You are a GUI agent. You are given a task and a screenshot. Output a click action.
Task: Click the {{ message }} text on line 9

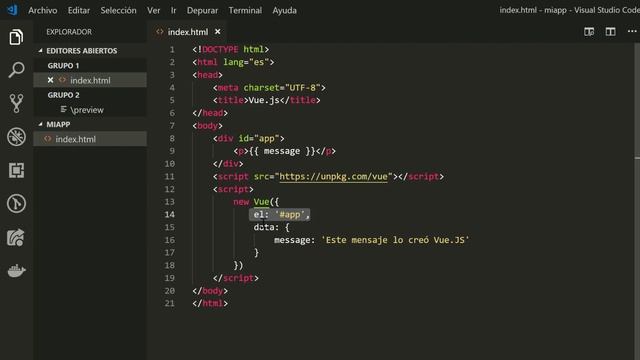(282, 151)
